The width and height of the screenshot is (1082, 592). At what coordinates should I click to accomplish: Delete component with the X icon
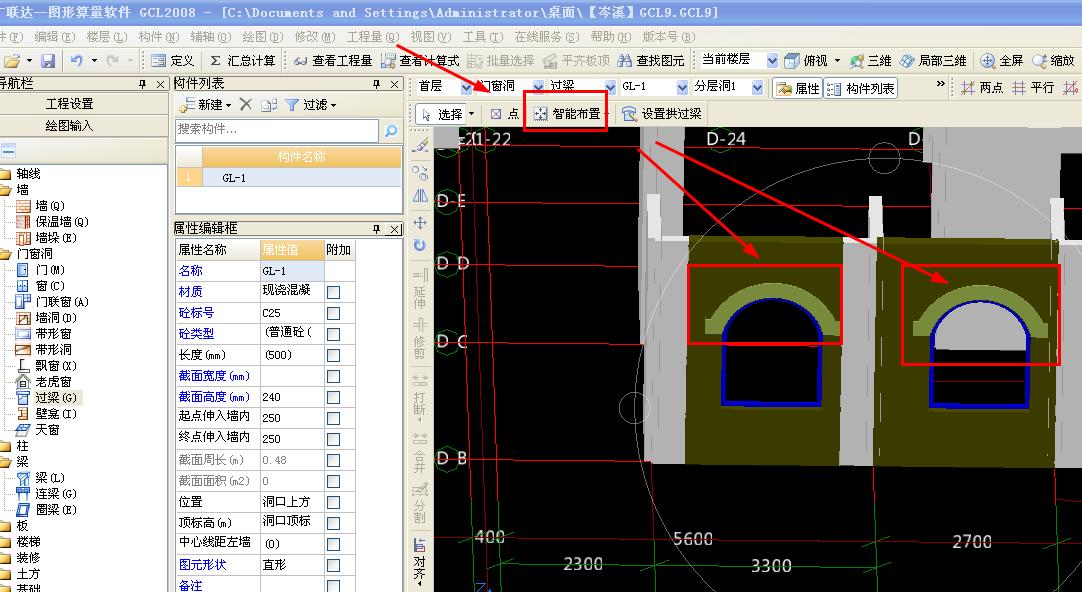point(246,104)
